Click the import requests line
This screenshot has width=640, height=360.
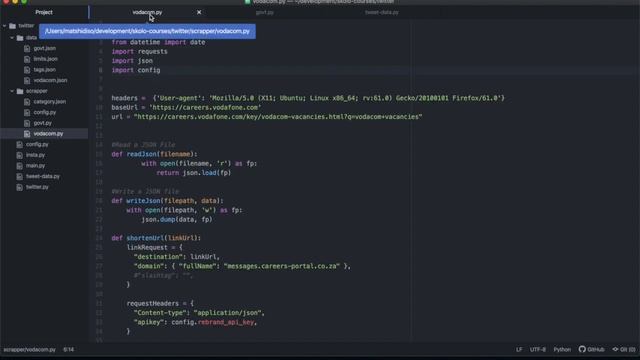139,52
